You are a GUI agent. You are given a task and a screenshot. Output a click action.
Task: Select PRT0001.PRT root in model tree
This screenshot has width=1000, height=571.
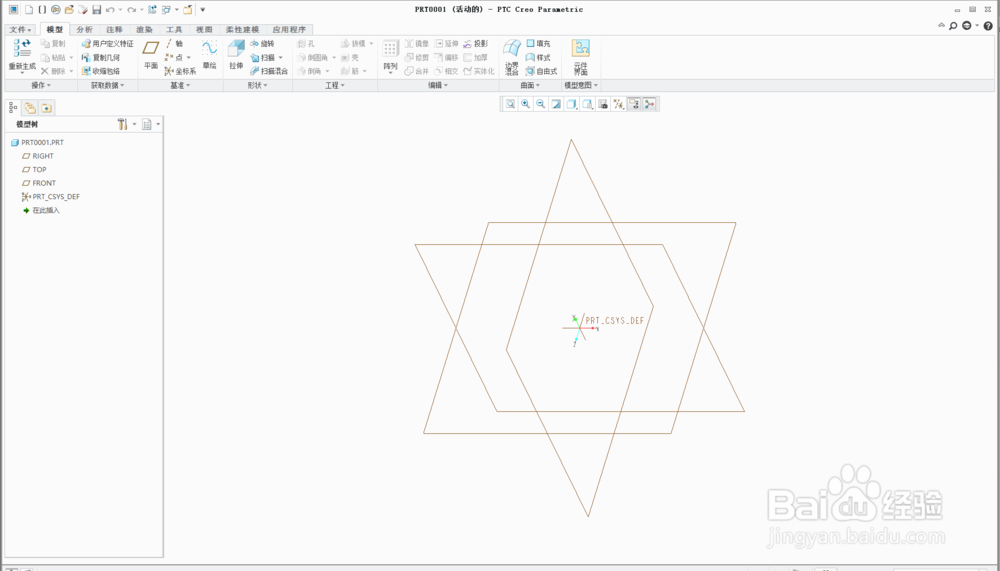37,142
